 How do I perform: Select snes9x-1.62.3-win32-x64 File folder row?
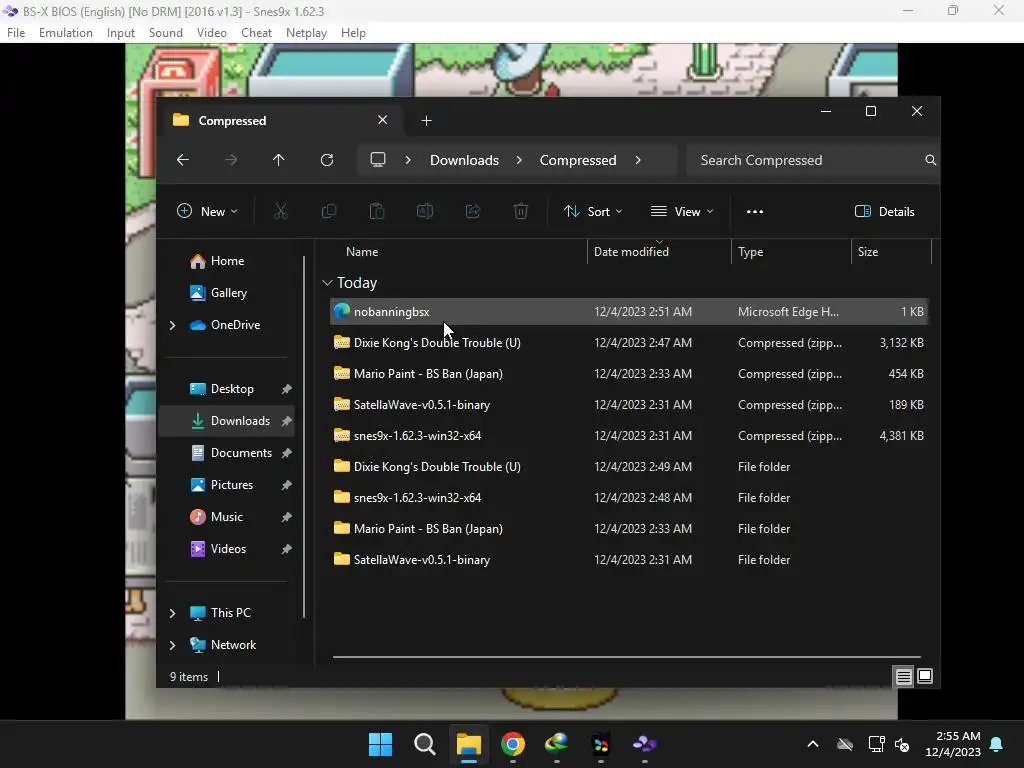pyautogui.click(x=628, y=498)
